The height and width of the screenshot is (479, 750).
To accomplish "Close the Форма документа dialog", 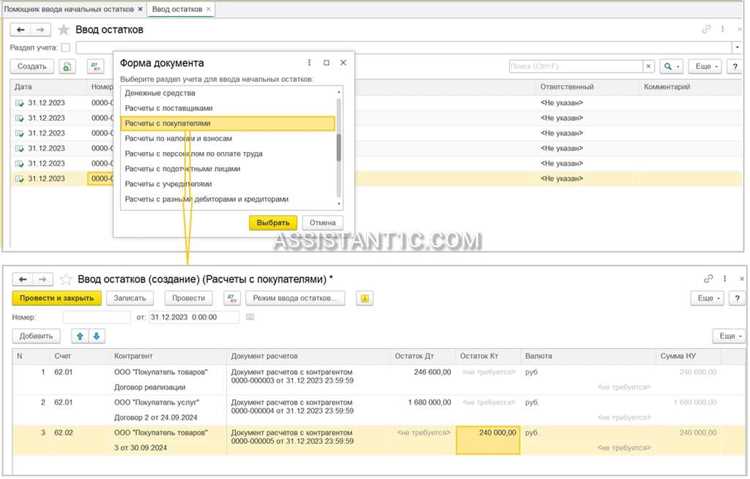I will click(343, 63).
